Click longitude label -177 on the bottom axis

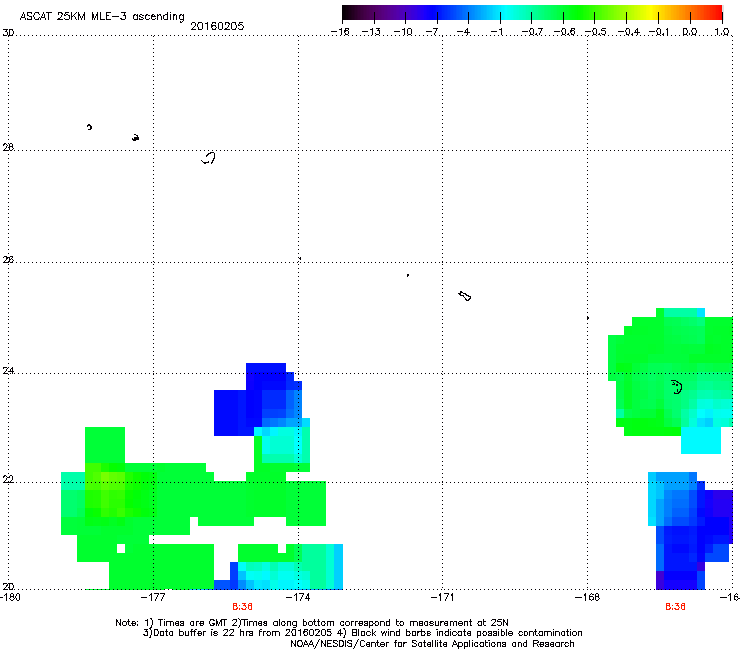click(153, 597)
